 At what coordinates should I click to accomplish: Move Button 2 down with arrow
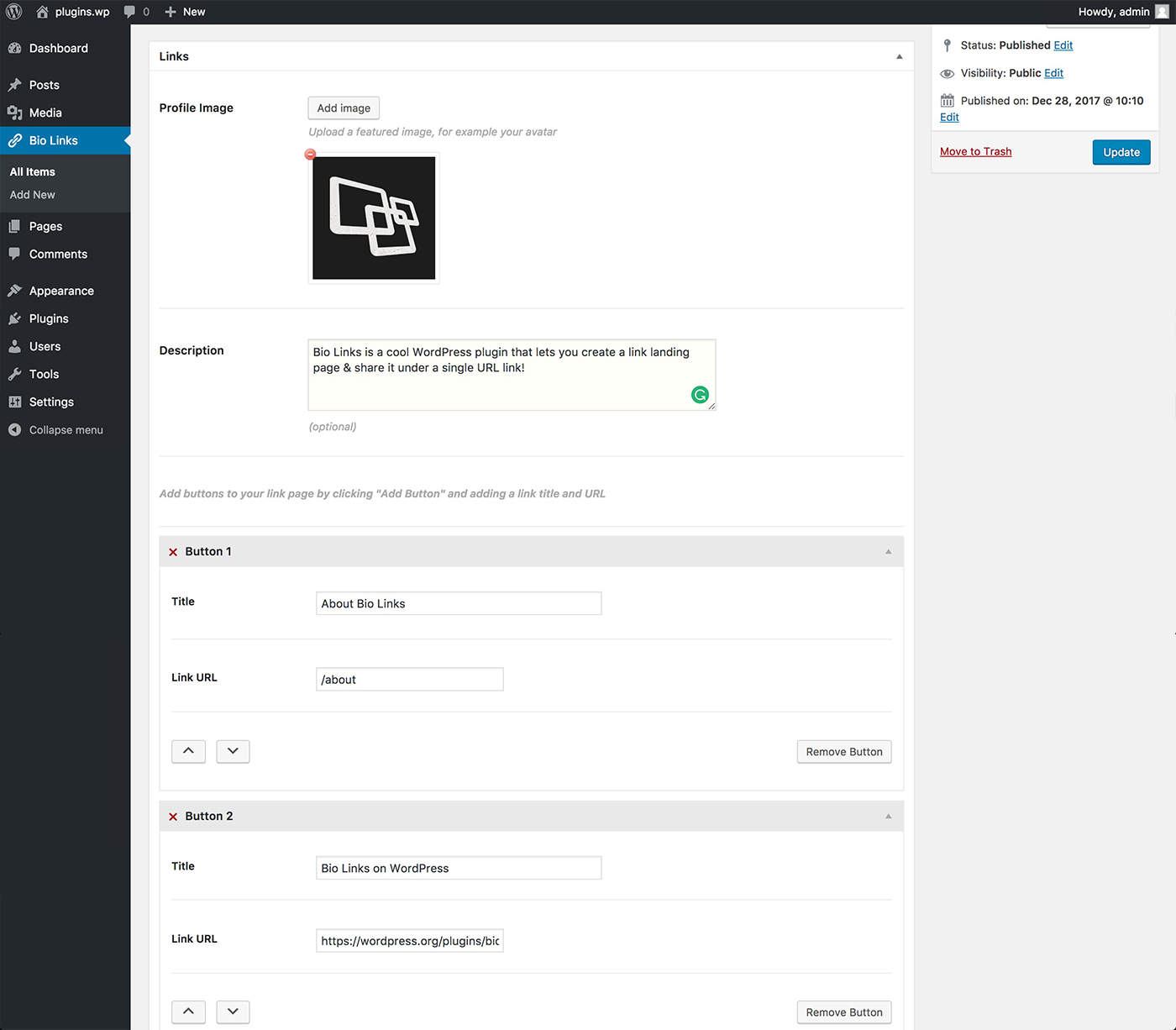(233, 1012)
